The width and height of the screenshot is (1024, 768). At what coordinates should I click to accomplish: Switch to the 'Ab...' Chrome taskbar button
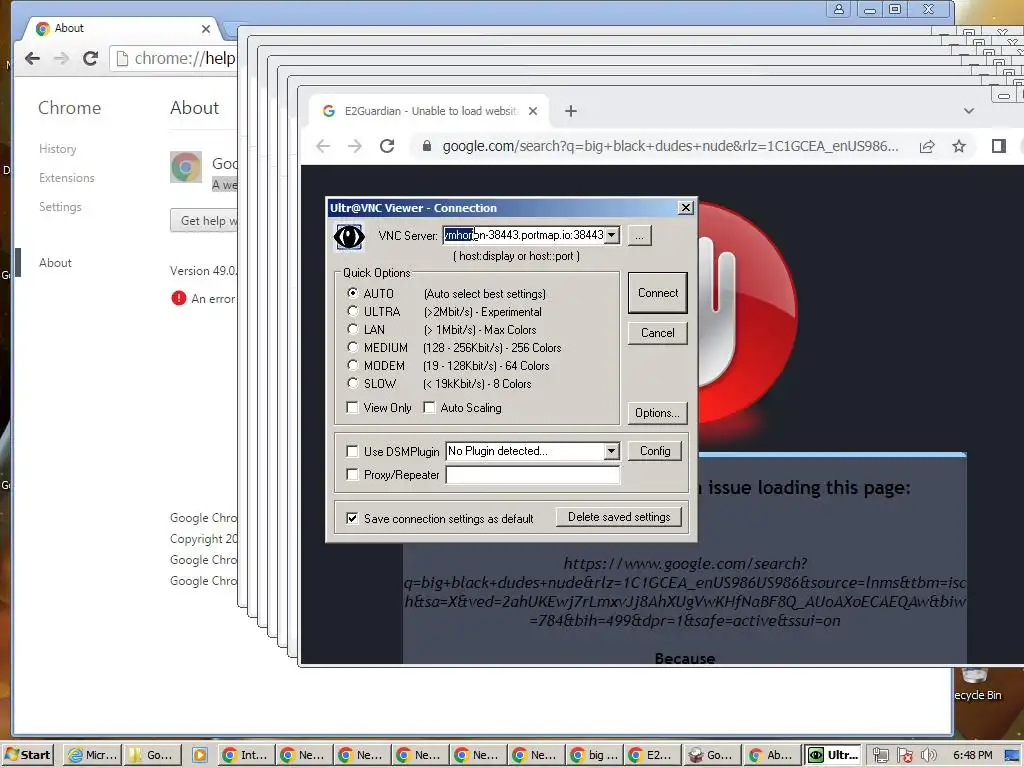click(771, 755)
